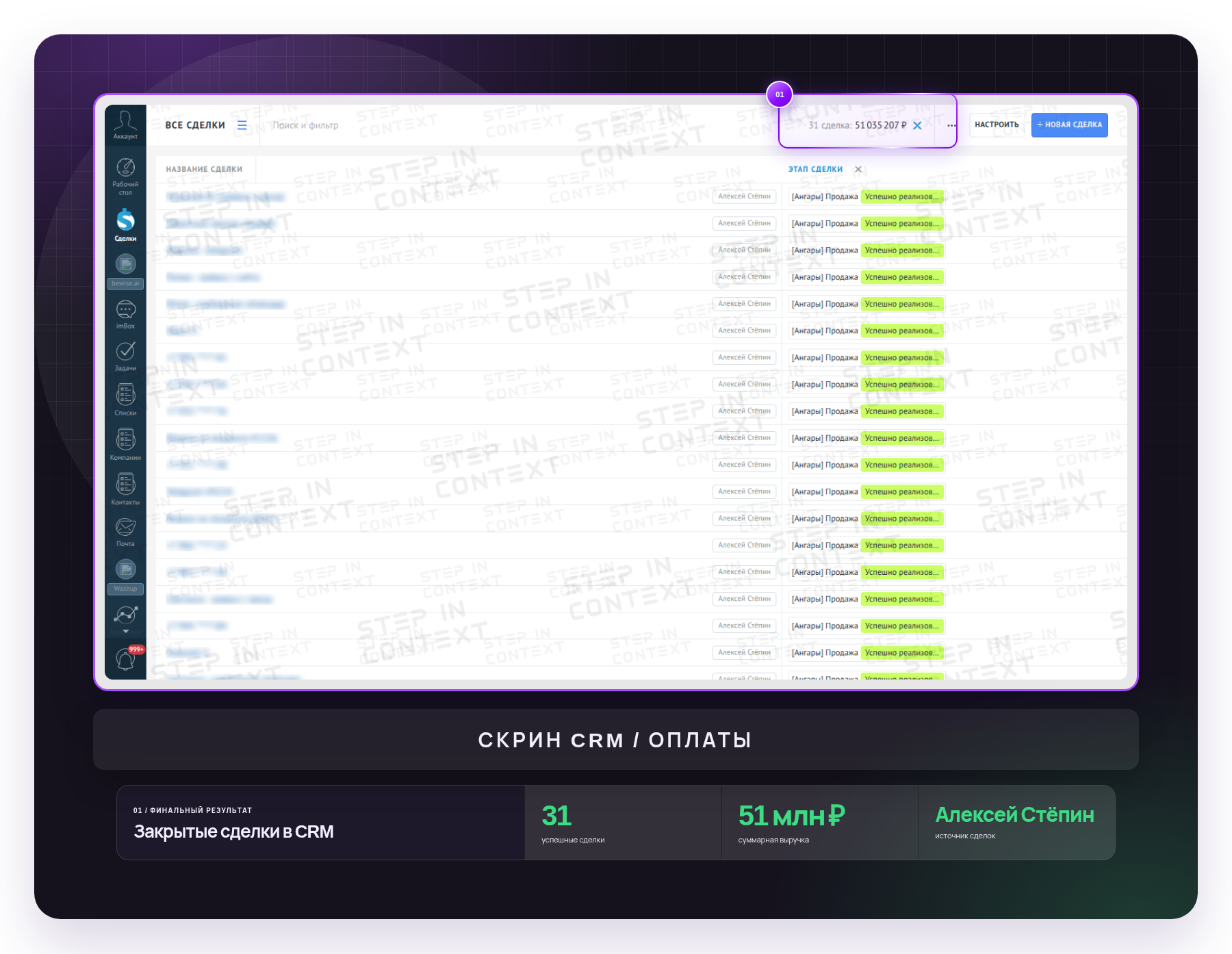The image size is (1232, 954).
Task: Expand the sidebar with the small down arrow
Action: [125, 631]
